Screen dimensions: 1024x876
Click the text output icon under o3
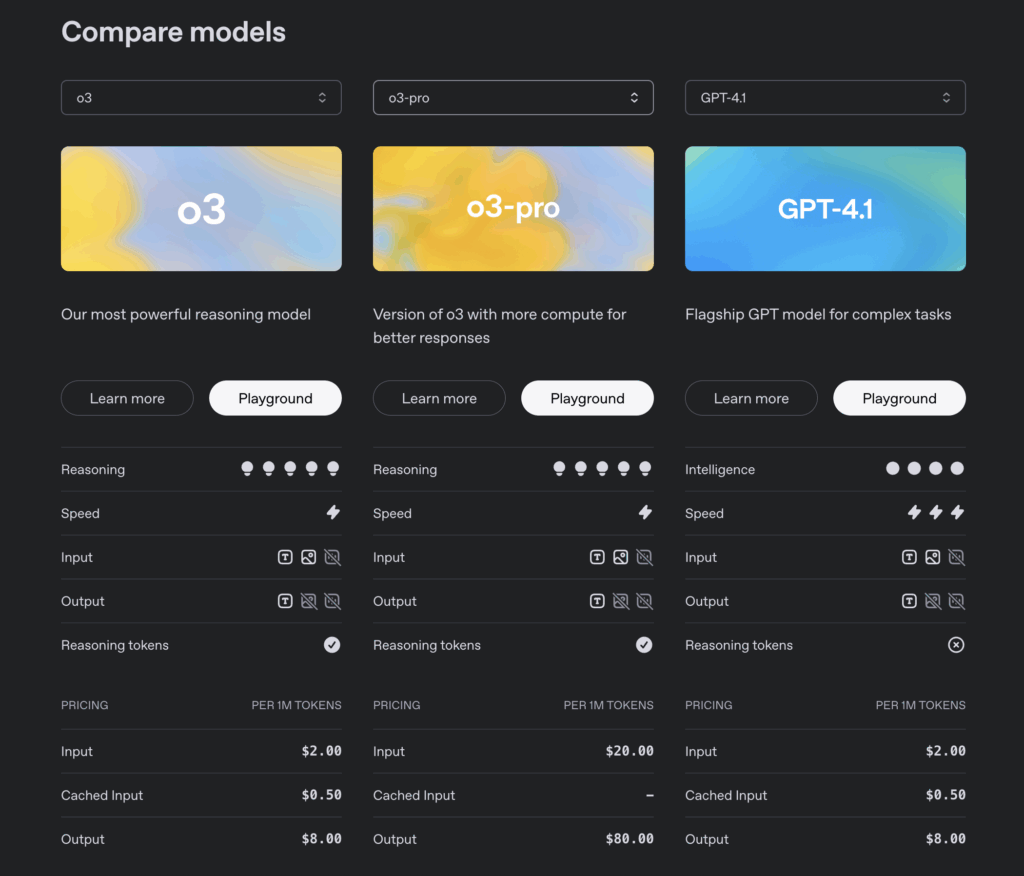click(285, 601)
